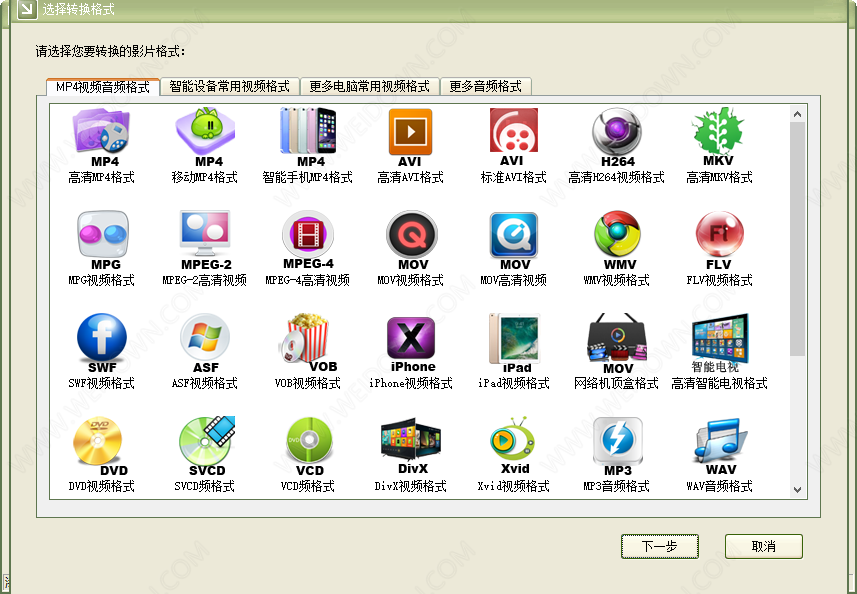Select the iPhone视频格式 X icon

[411, 337]
